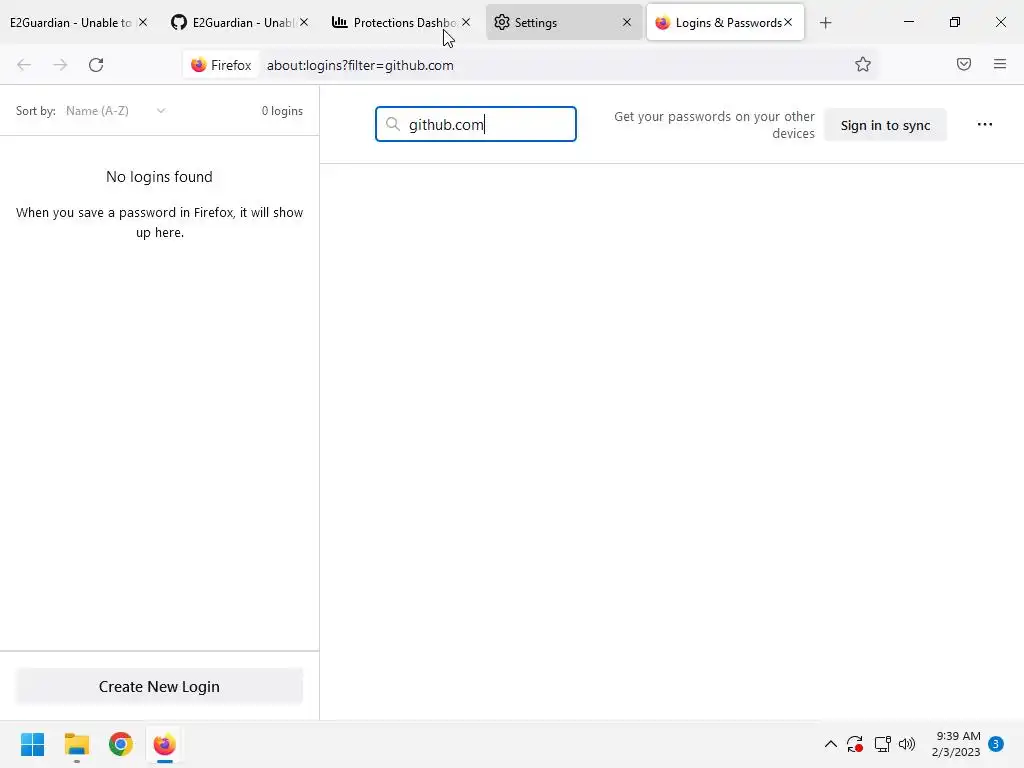
Task: Open the Windows Start menu
Action: coord(33,744)
